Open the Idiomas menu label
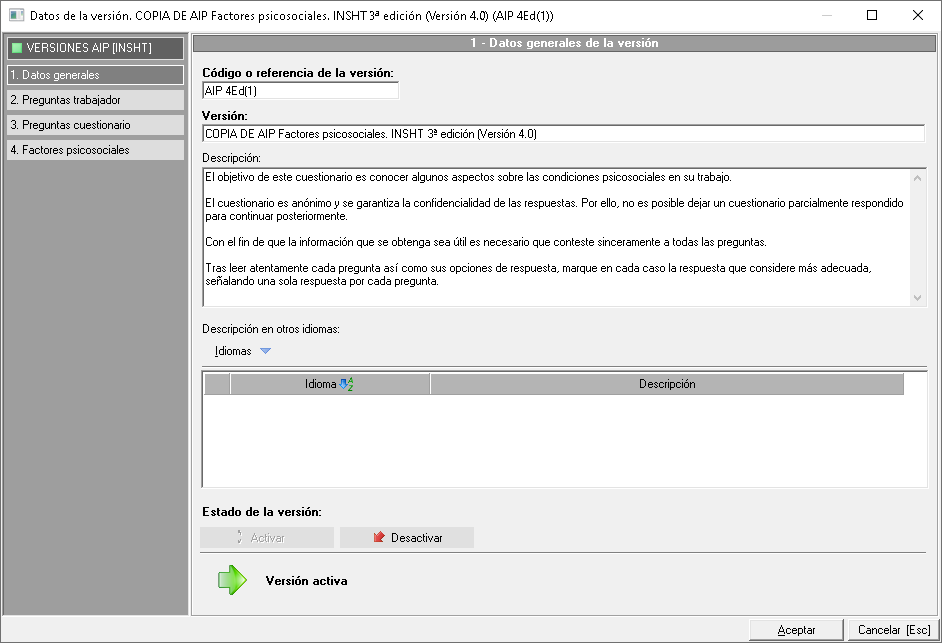The height and width of the screenshot is (643, 942). pos(233,351)
